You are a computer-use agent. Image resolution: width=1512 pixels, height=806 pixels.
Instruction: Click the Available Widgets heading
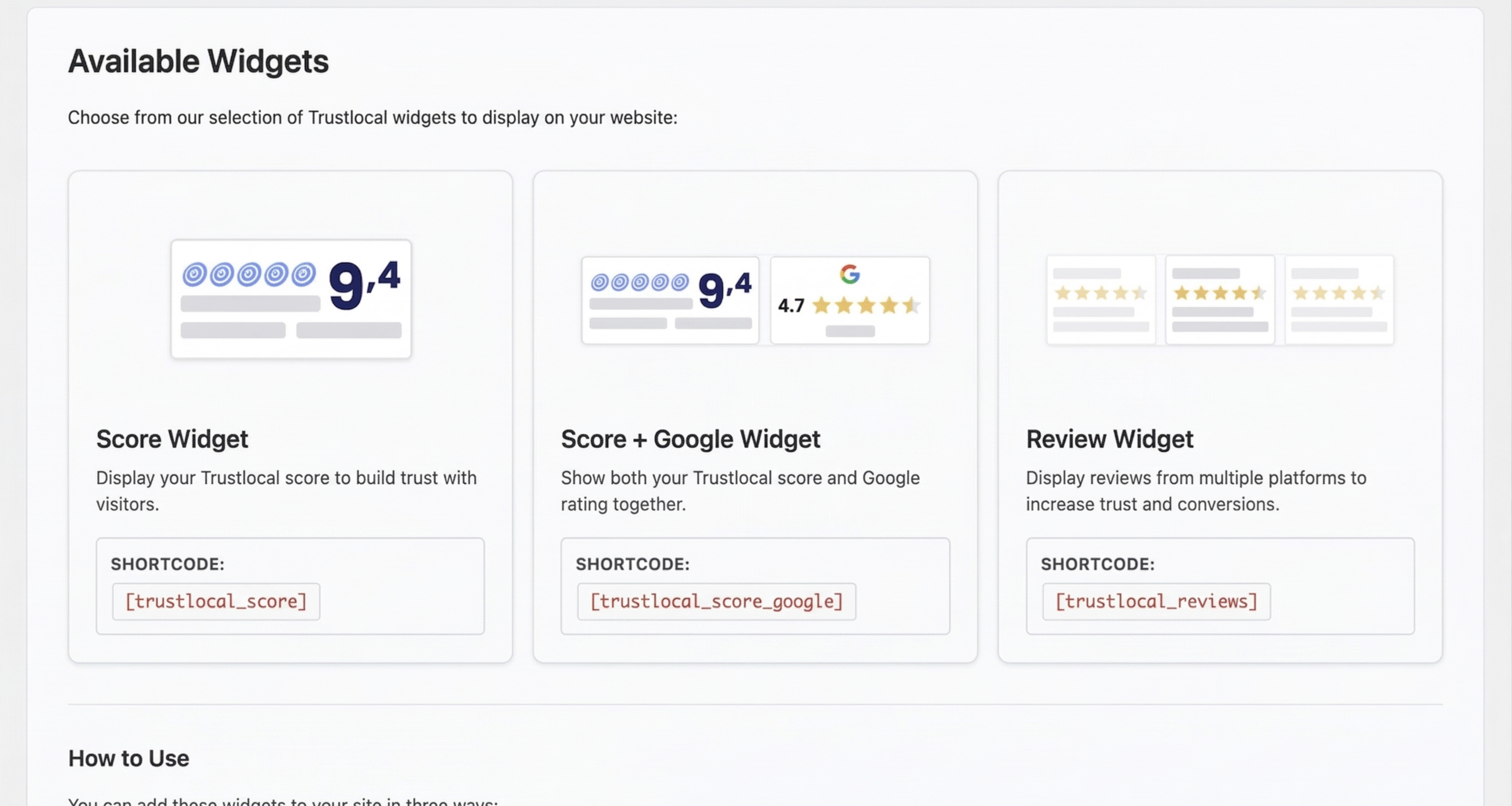(198, 61)
